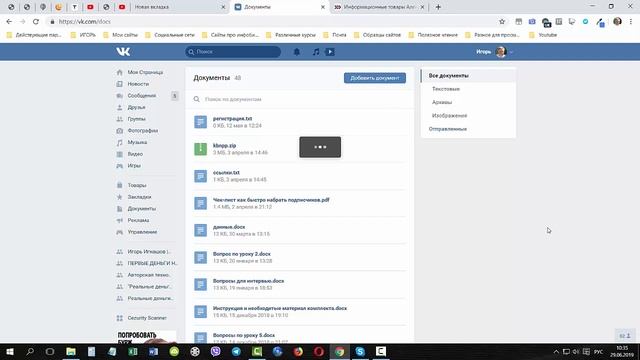
Task: Open Вопросы для интервью.docx
Action: point(248,281)
